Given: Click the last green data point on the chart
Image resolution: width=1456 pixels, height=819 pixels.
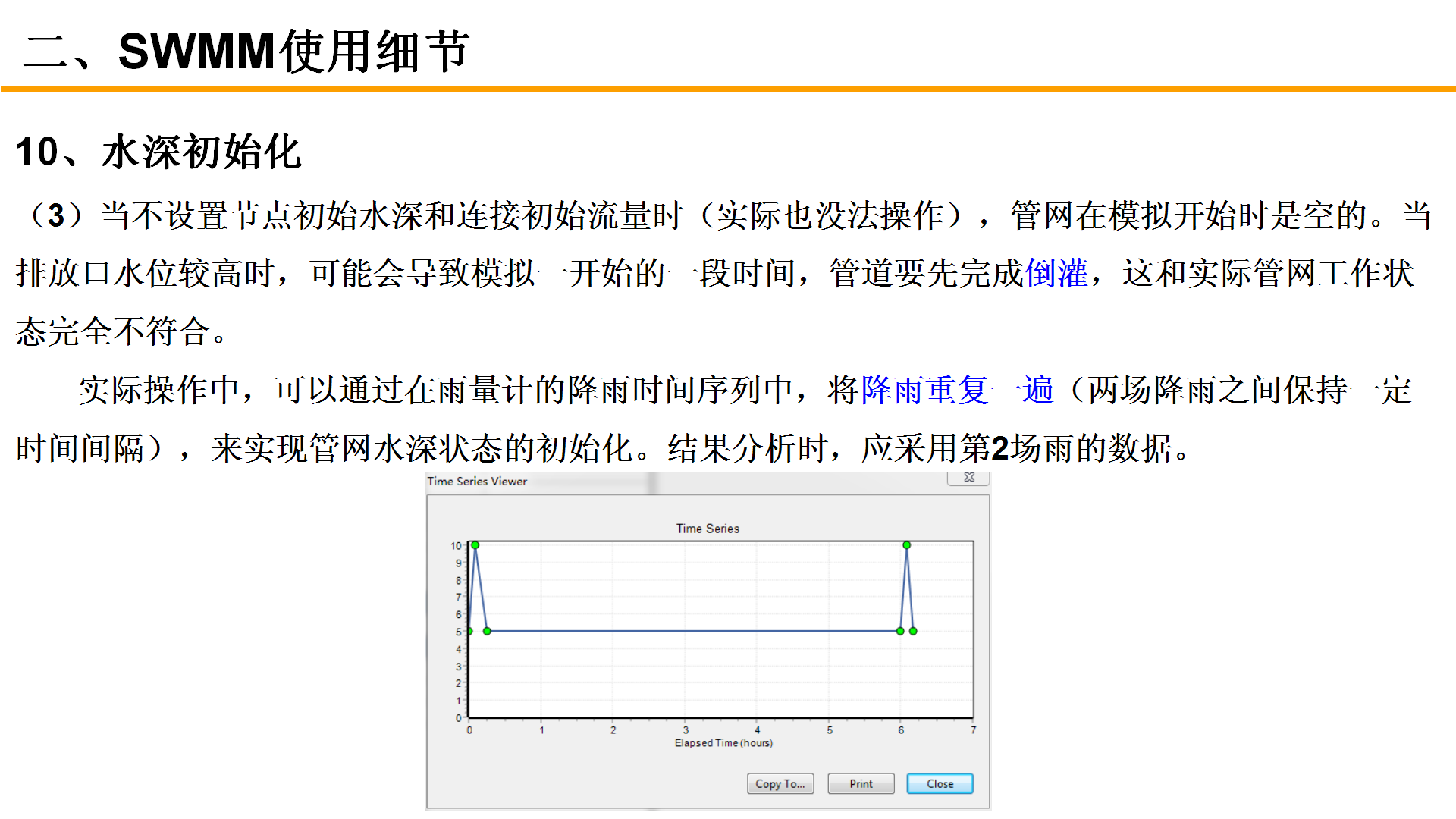Looking at the screenshot, I should click(x=913, y=631).
